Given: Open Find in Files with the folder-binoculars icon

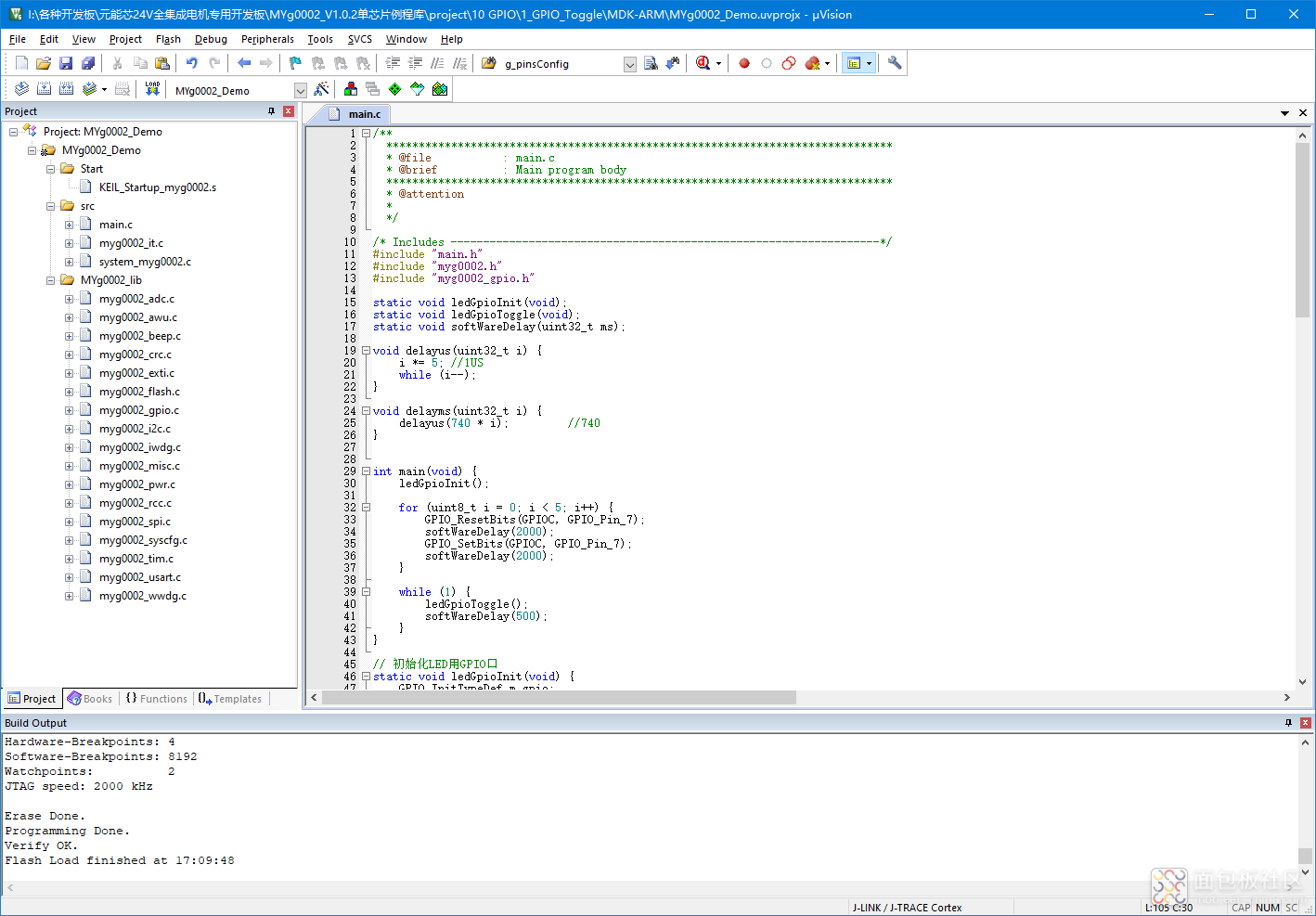Looking at the screenshot, I should point(489,63).
